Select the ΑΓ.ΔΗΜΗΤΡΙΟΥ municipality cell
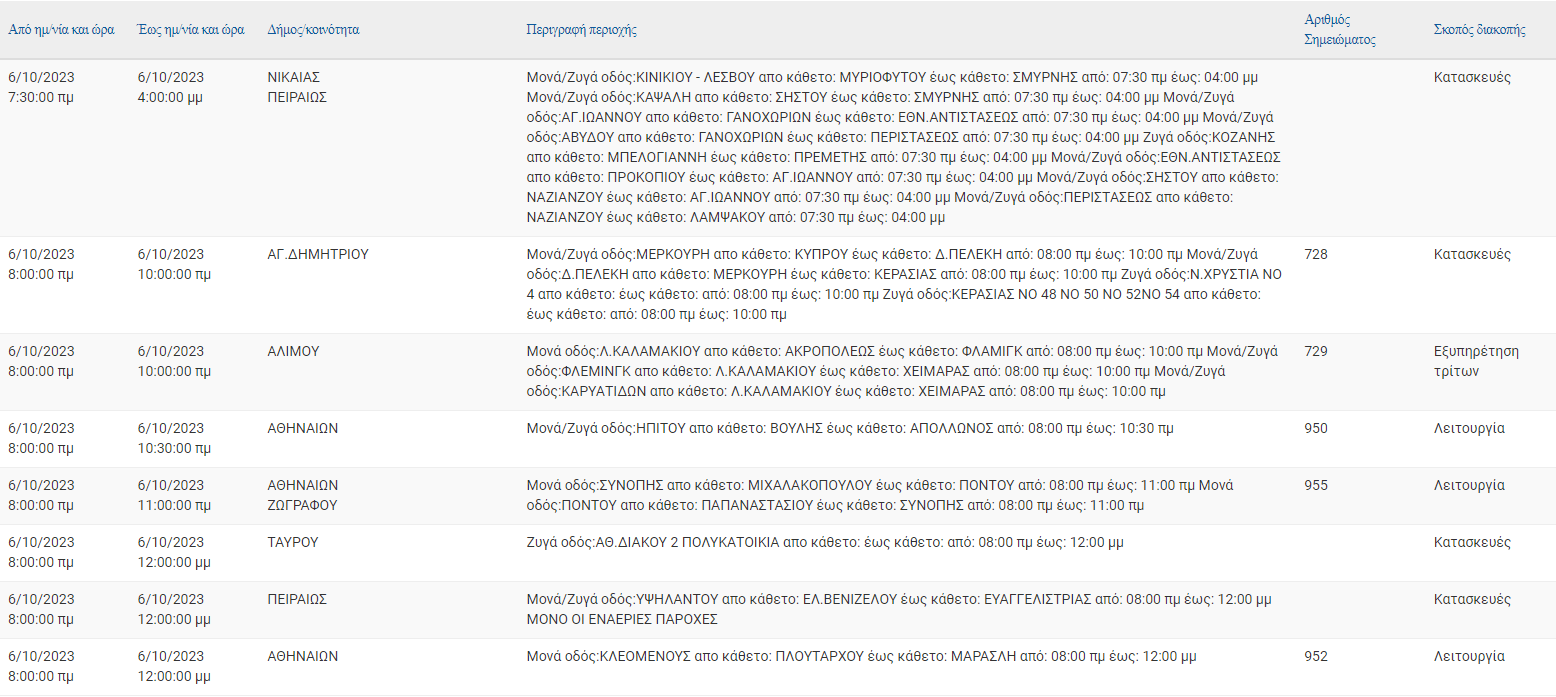The width and height of the screenshot is (1556, 697). [x=318, y=254]
